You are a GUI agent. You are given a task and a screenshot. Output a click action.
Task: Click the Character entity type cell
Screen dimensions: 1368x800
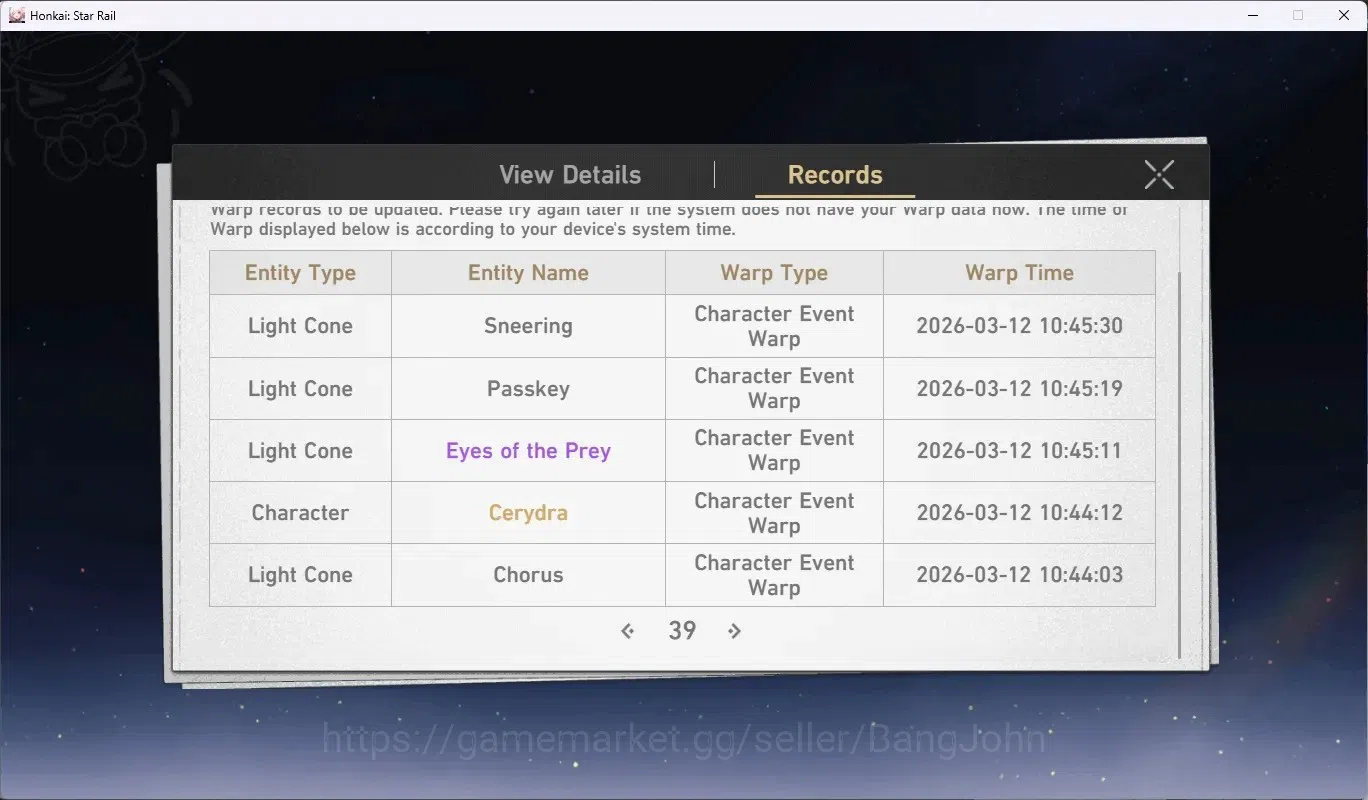click(300, 513)
